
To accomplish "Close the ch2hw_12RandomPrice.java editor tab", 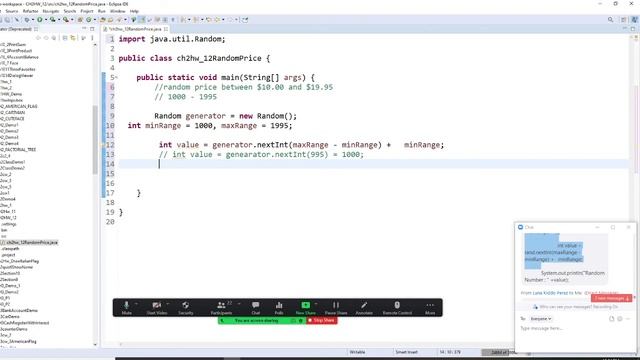I will click(x=166, y=29).
